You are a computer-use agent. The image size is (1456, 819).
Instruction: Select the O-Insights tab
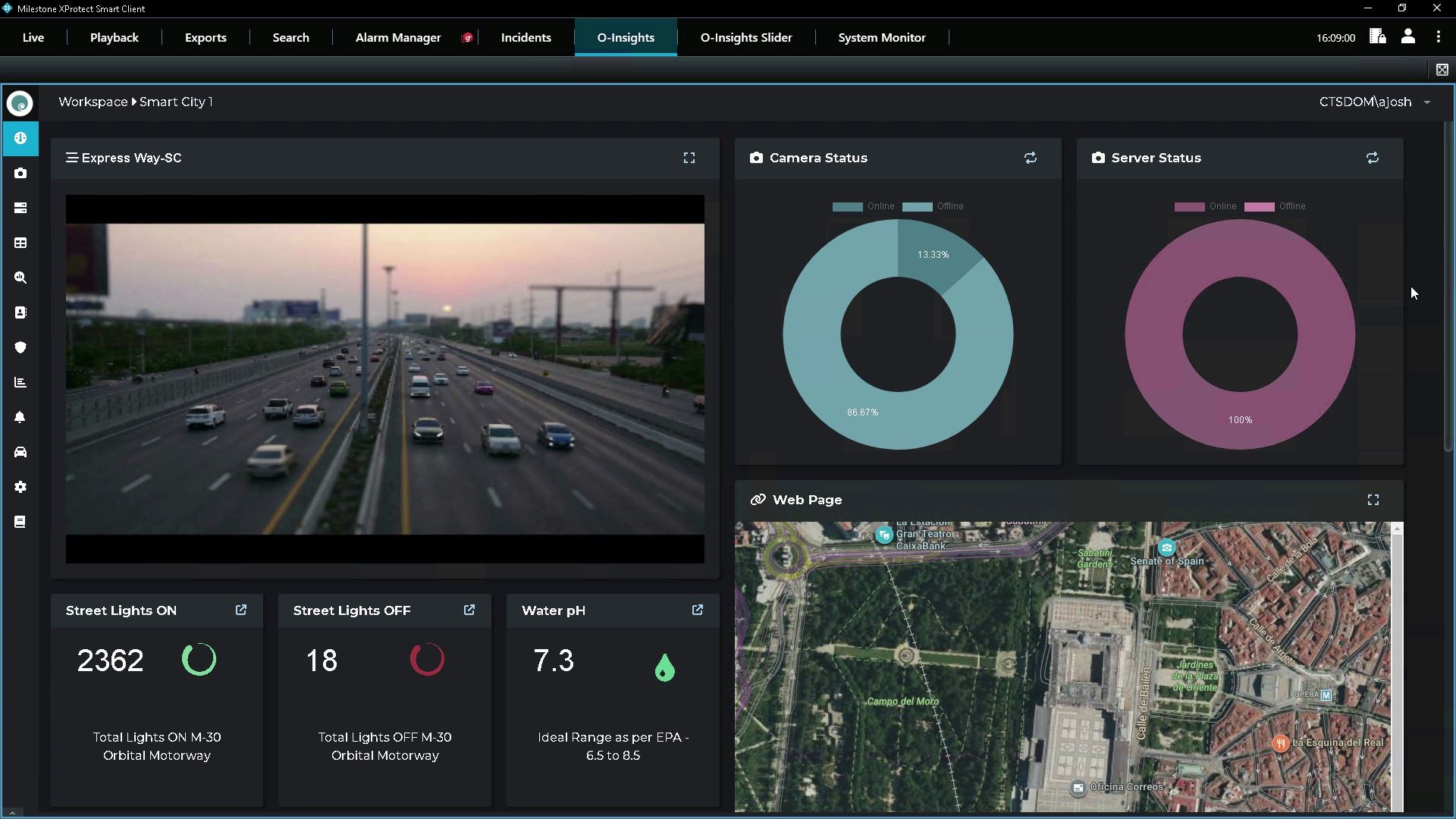626,37
